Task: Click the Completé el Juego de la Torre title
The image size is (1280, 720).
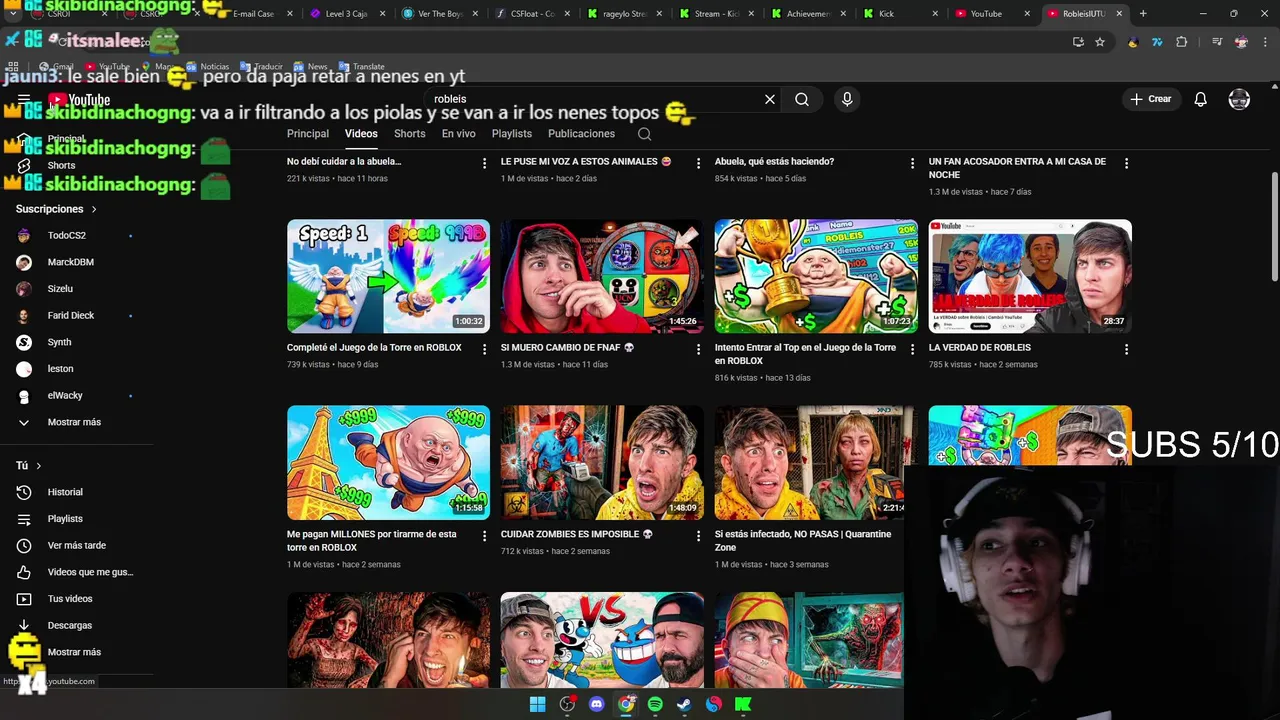Action: (374, 348)
